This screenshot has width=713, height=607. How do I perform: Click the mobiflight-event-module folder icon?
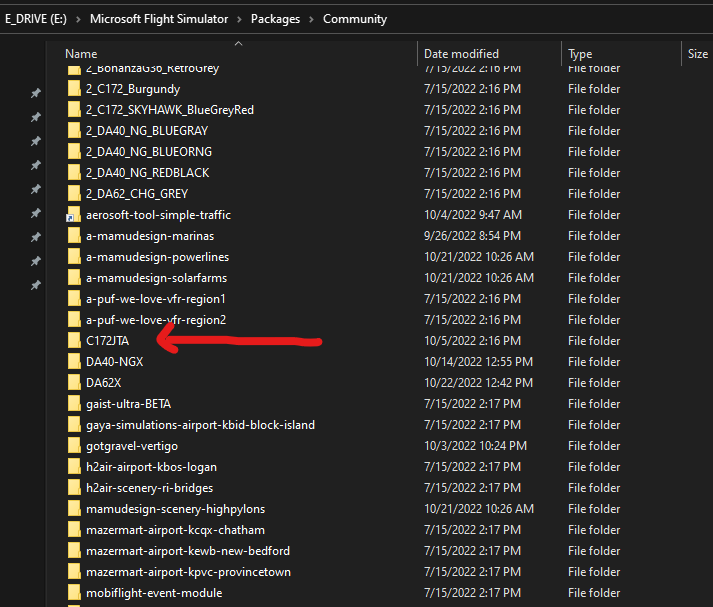(x=74, y=593)
